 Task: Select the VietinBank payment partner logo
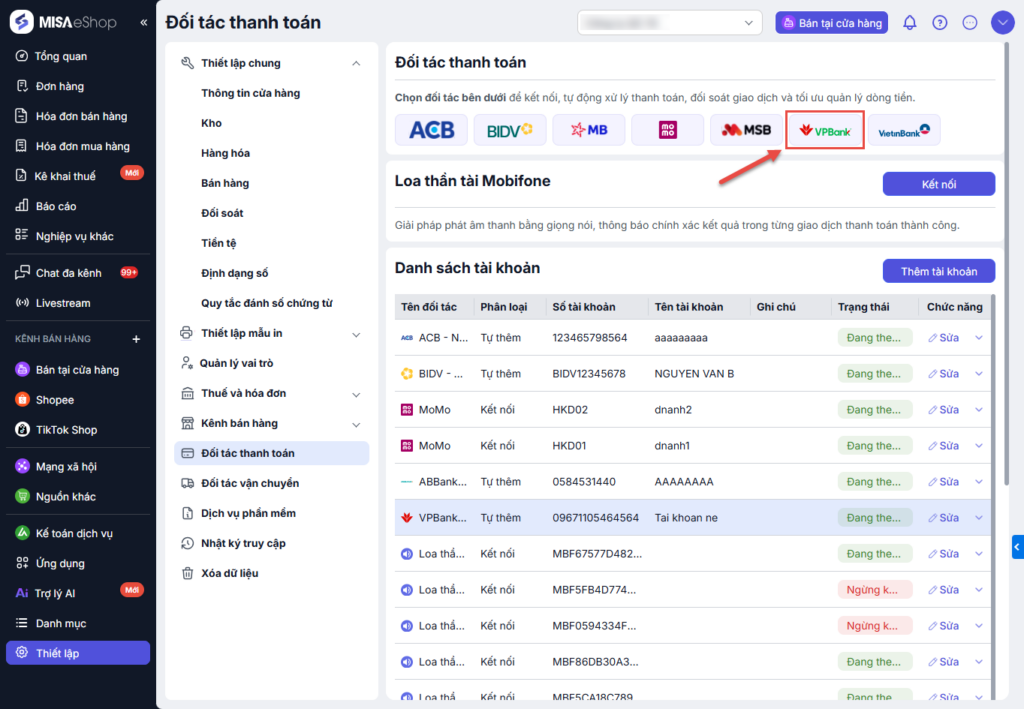(x=904, y=130)
